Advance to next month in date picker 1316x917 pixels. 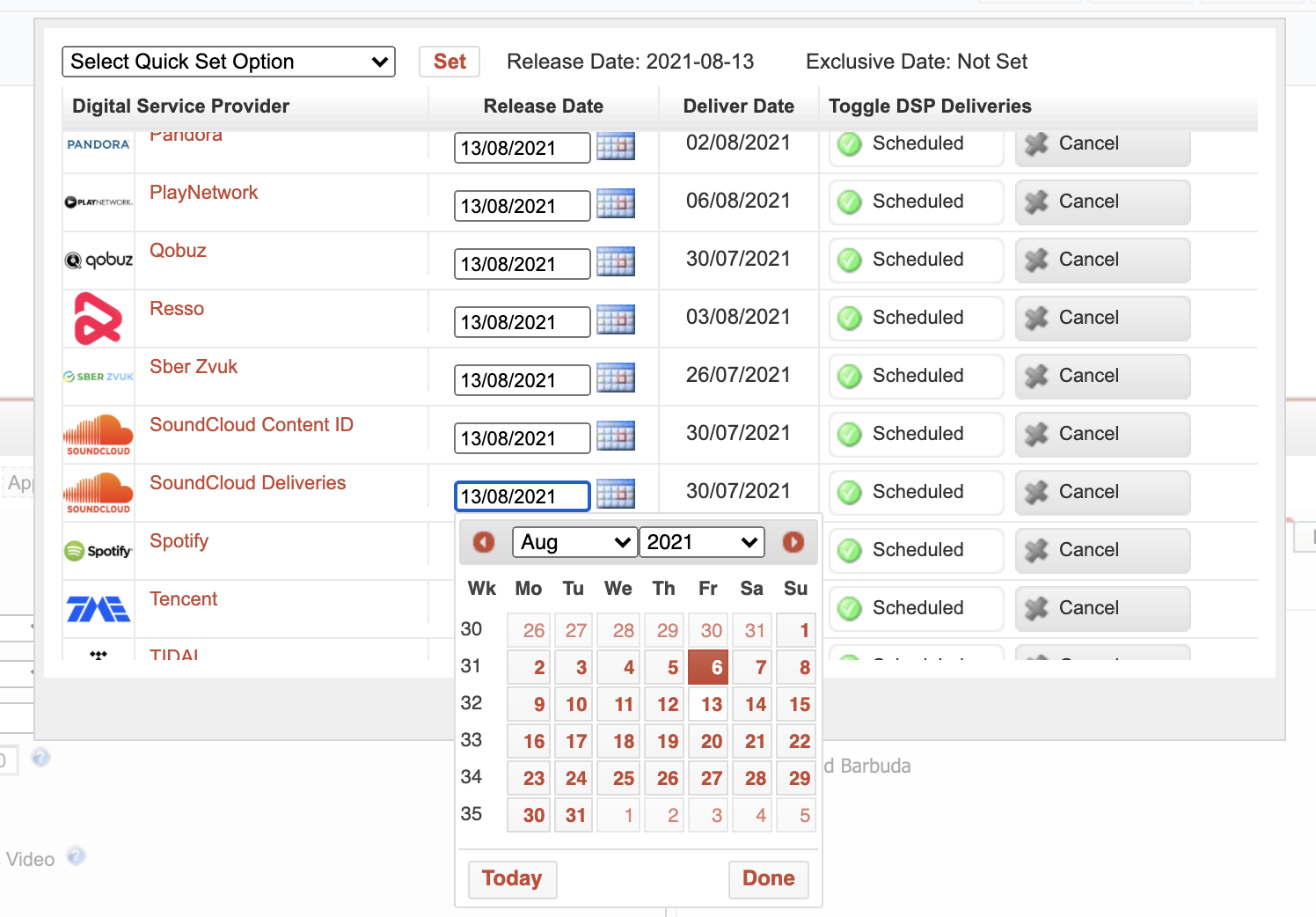coord(793,542)
